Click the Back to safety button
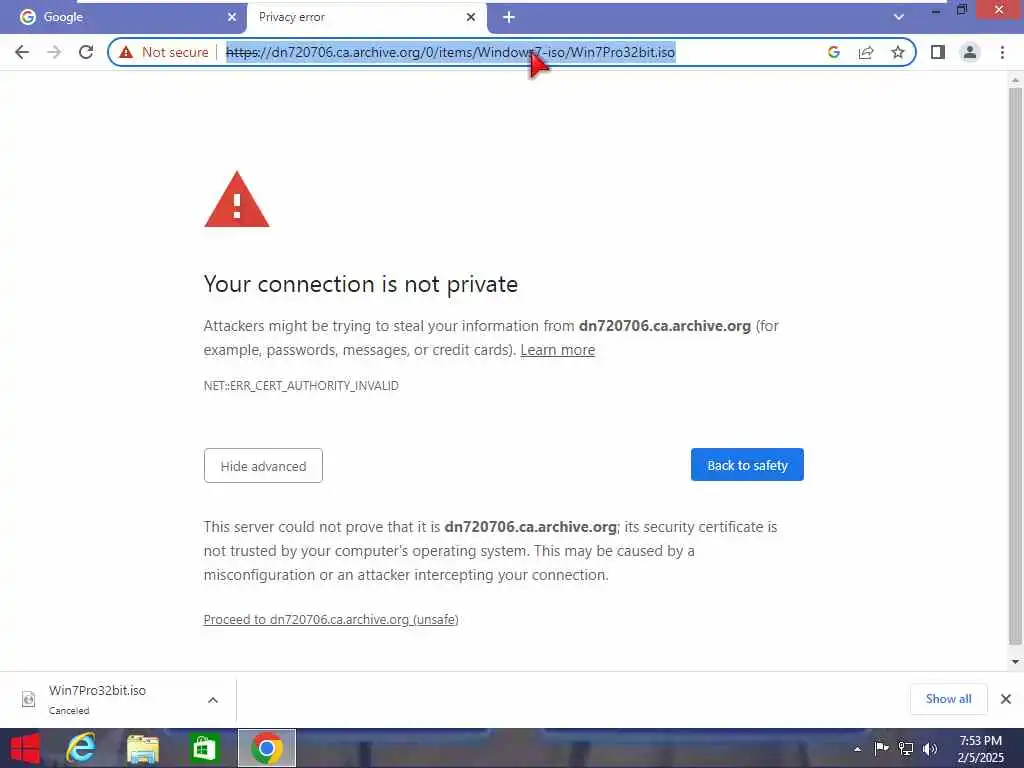 (x=747, y=465)
